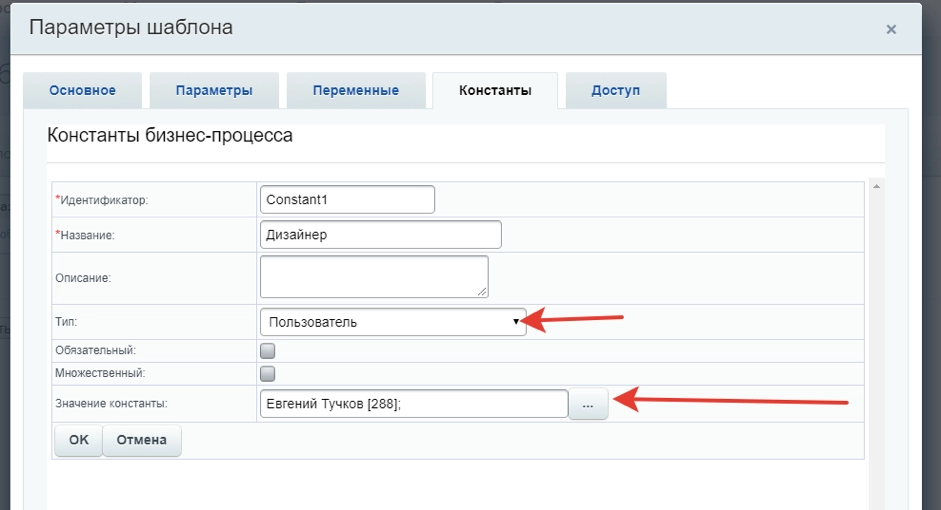Viewport: 941px width, 510px height.
Task: Click the scrollbar up arrow
Action: click(x=877, y=187)
